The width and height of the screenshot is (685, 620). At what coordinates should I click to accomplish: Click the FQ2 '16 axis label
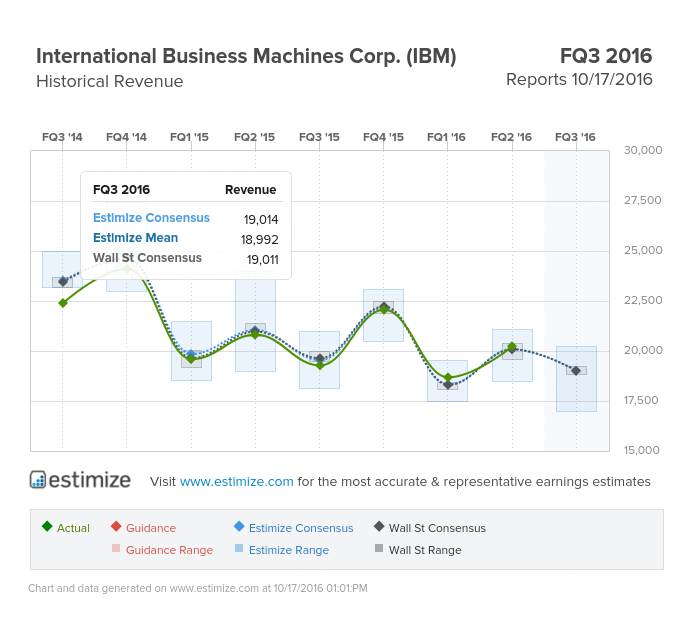point(511,137)
